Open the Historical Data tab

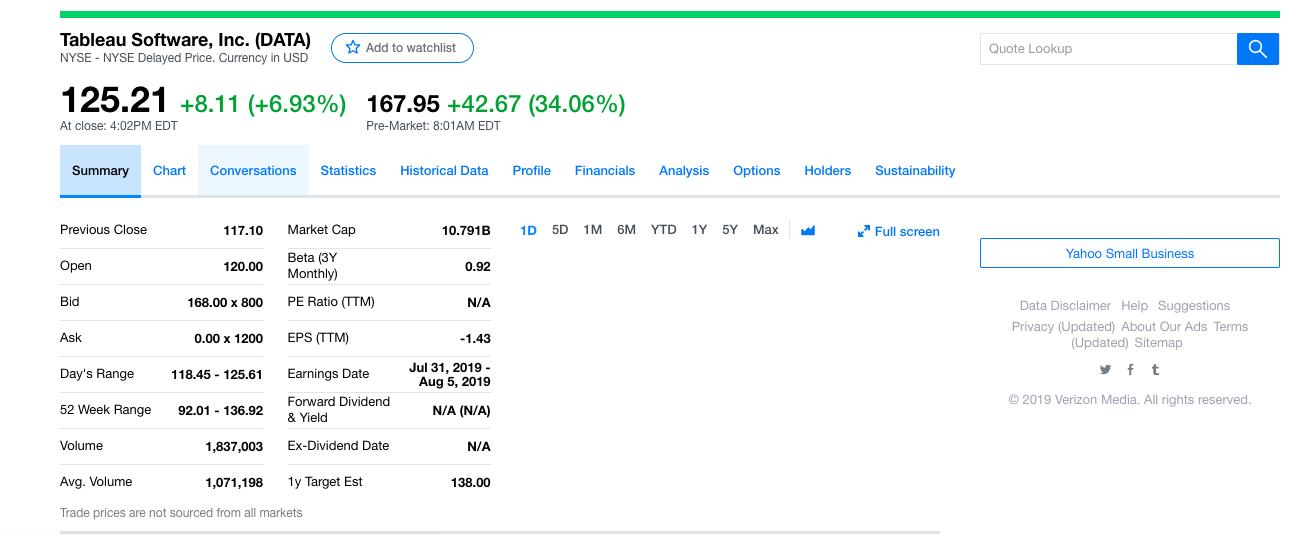pyautogui.click(x=444, y=171)
